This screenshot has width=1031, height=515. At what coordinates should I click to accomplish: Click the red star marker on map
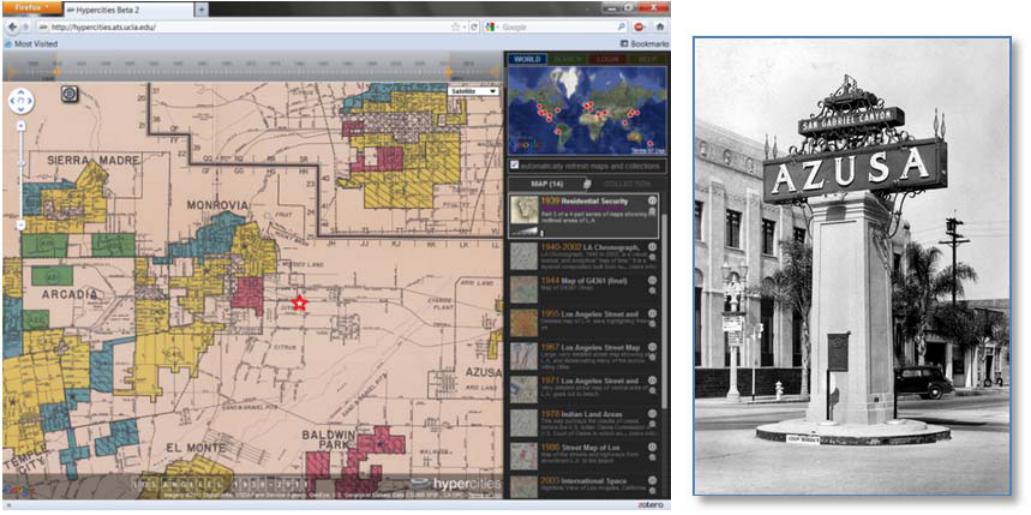point(298,302)
